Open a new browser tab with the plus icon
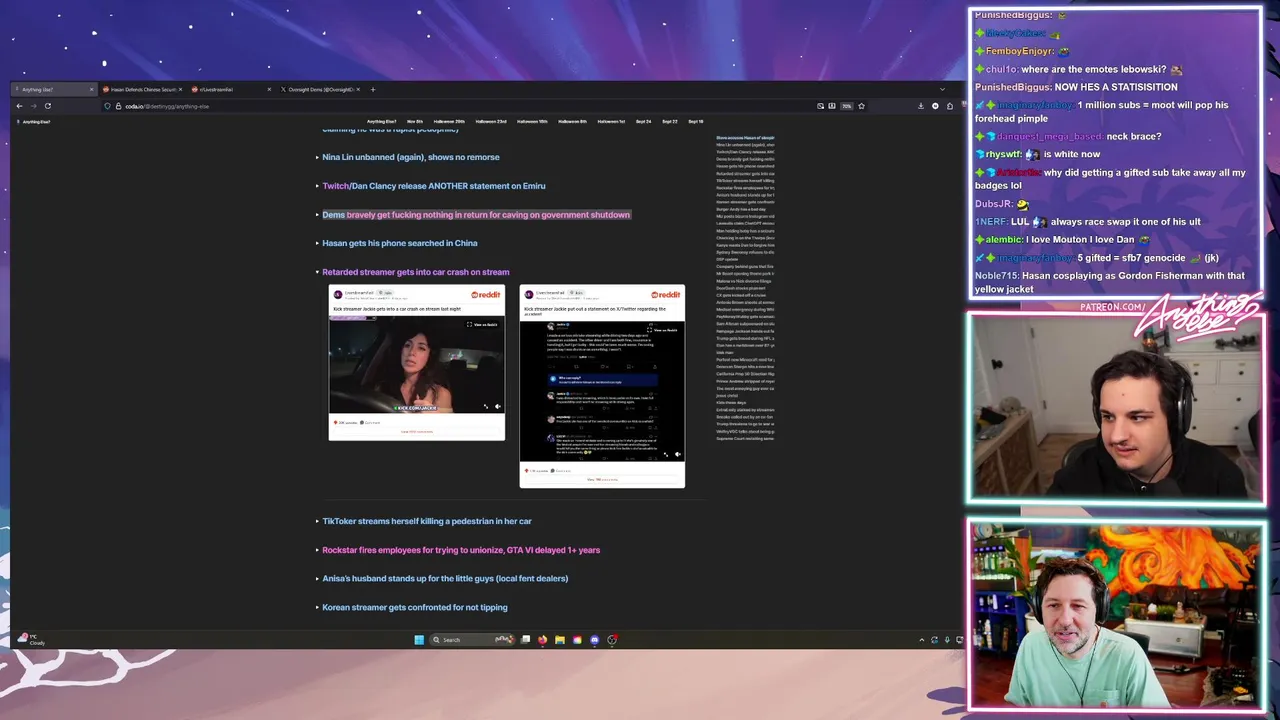This screenshot has height=720, width=1280. 373,90
